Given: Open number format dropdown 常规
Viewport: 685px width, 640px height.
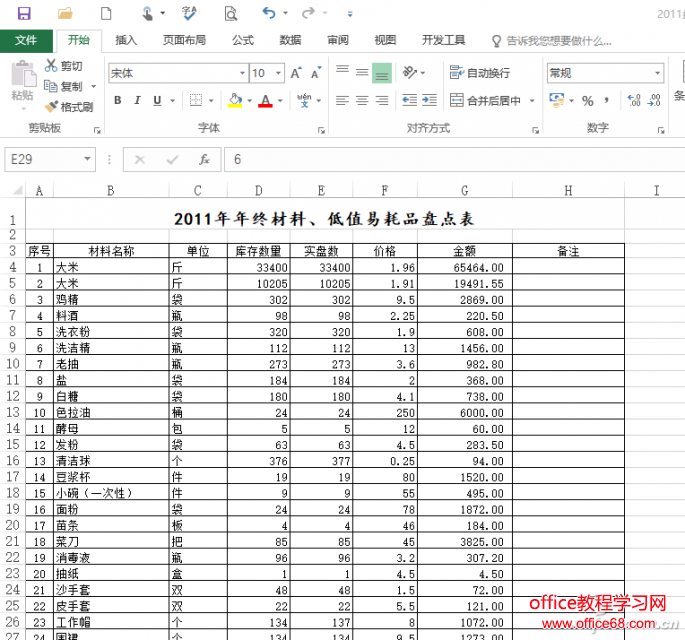Looking at the screenshot, I should tap(657, 73).
